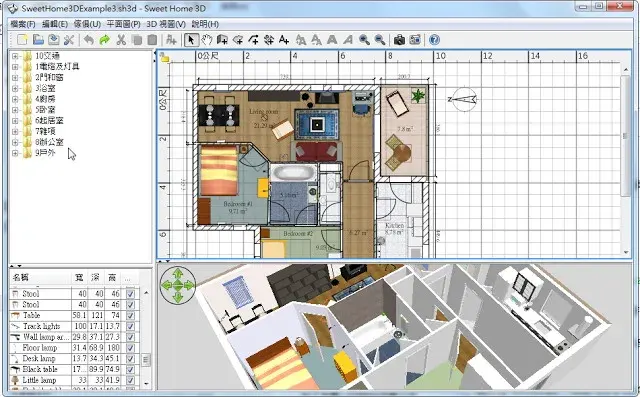Toggle visibility checkbox for Floor lamp
640x397 pixels.
[x=130, y=348]
